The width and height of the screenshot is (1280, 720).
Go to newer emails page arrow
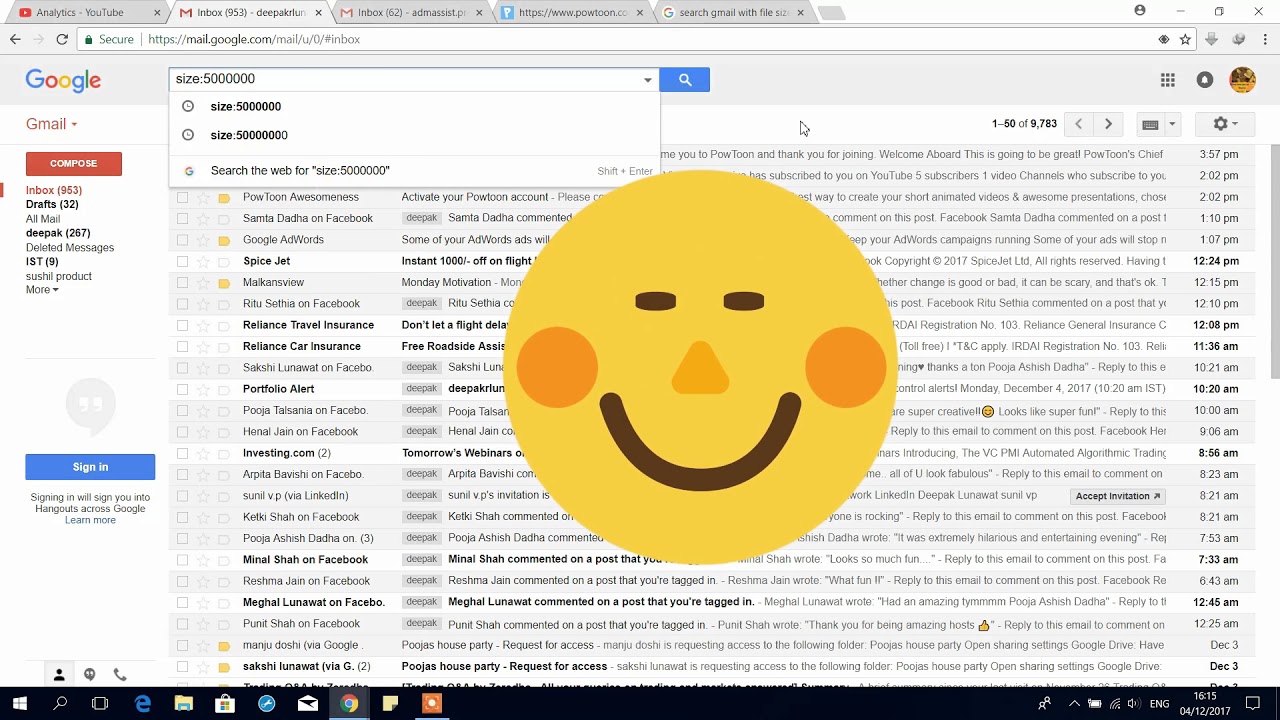click(x=1078, y=124)
